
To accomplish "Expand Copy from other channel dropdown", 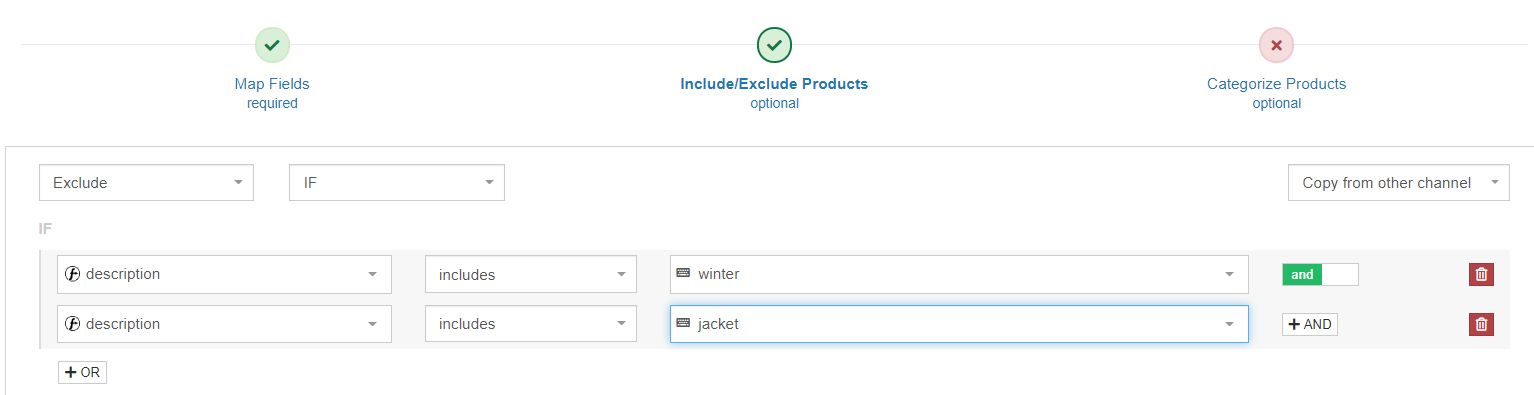I will point(1398,183).
